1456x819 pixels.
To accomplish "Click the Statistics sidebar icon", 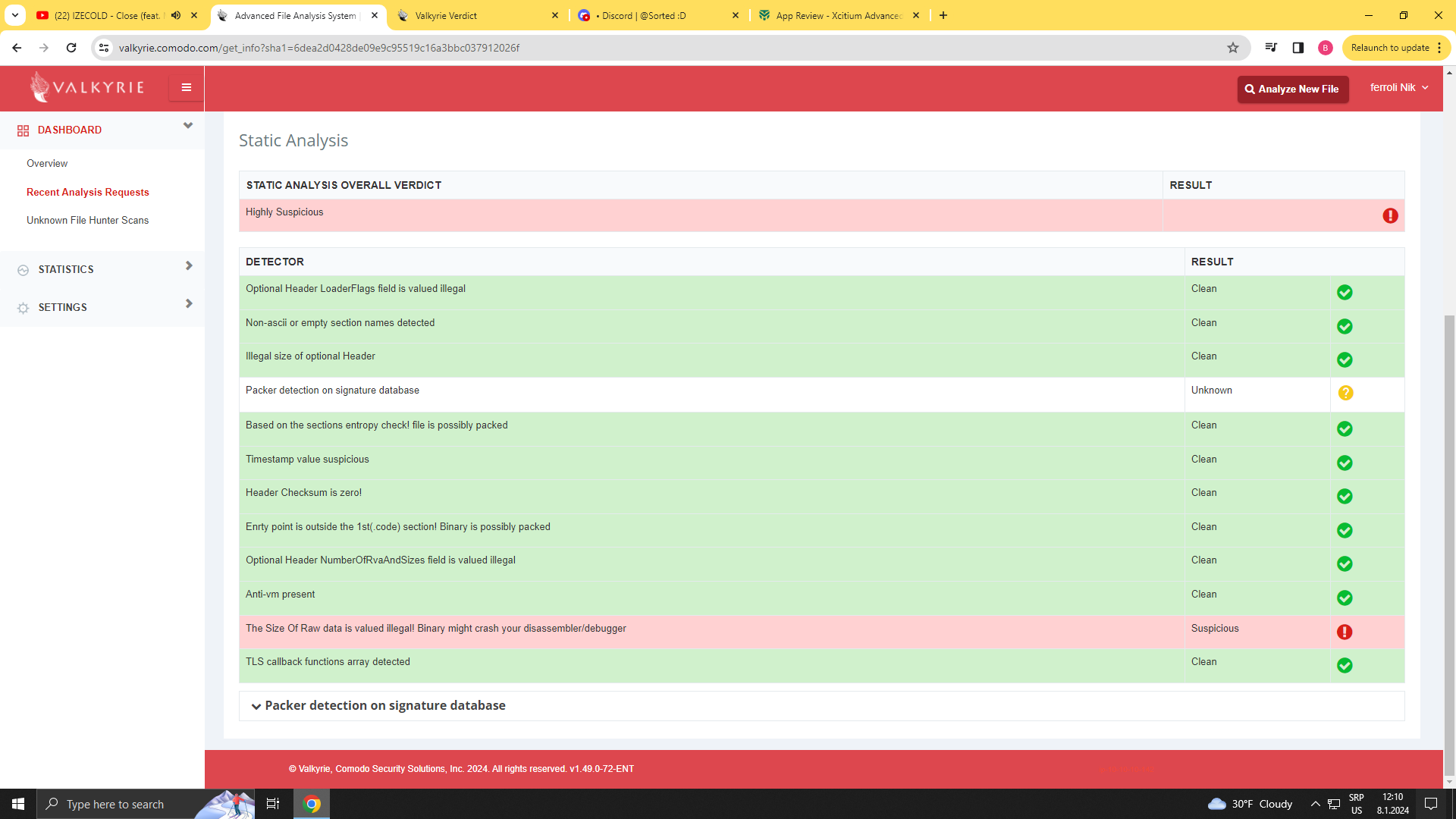I will coord(23,270).
